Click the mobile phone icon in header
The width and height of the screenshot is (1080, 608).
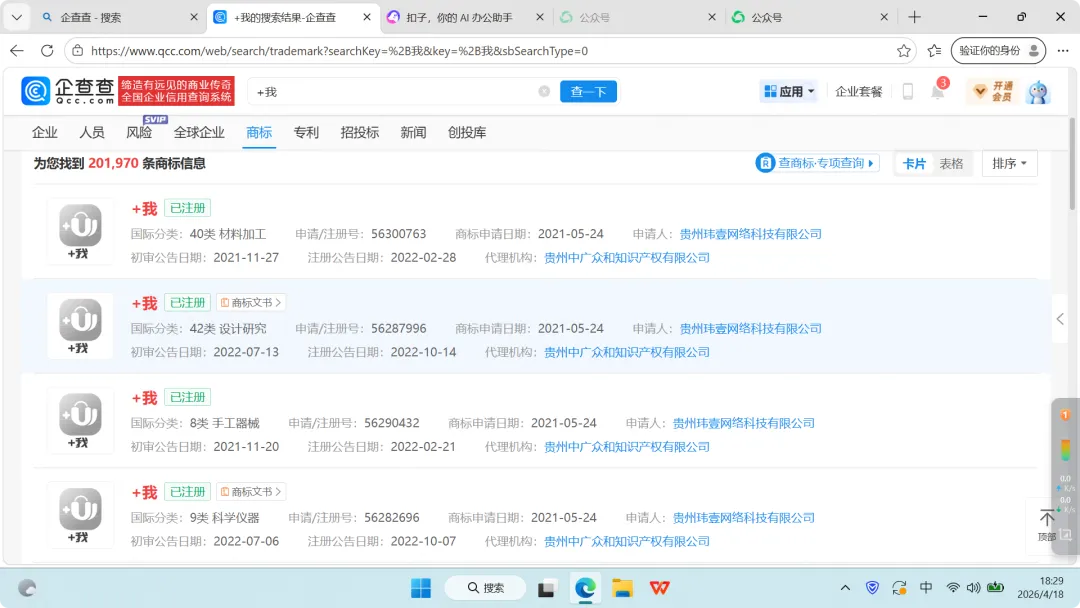pos(908,91)
